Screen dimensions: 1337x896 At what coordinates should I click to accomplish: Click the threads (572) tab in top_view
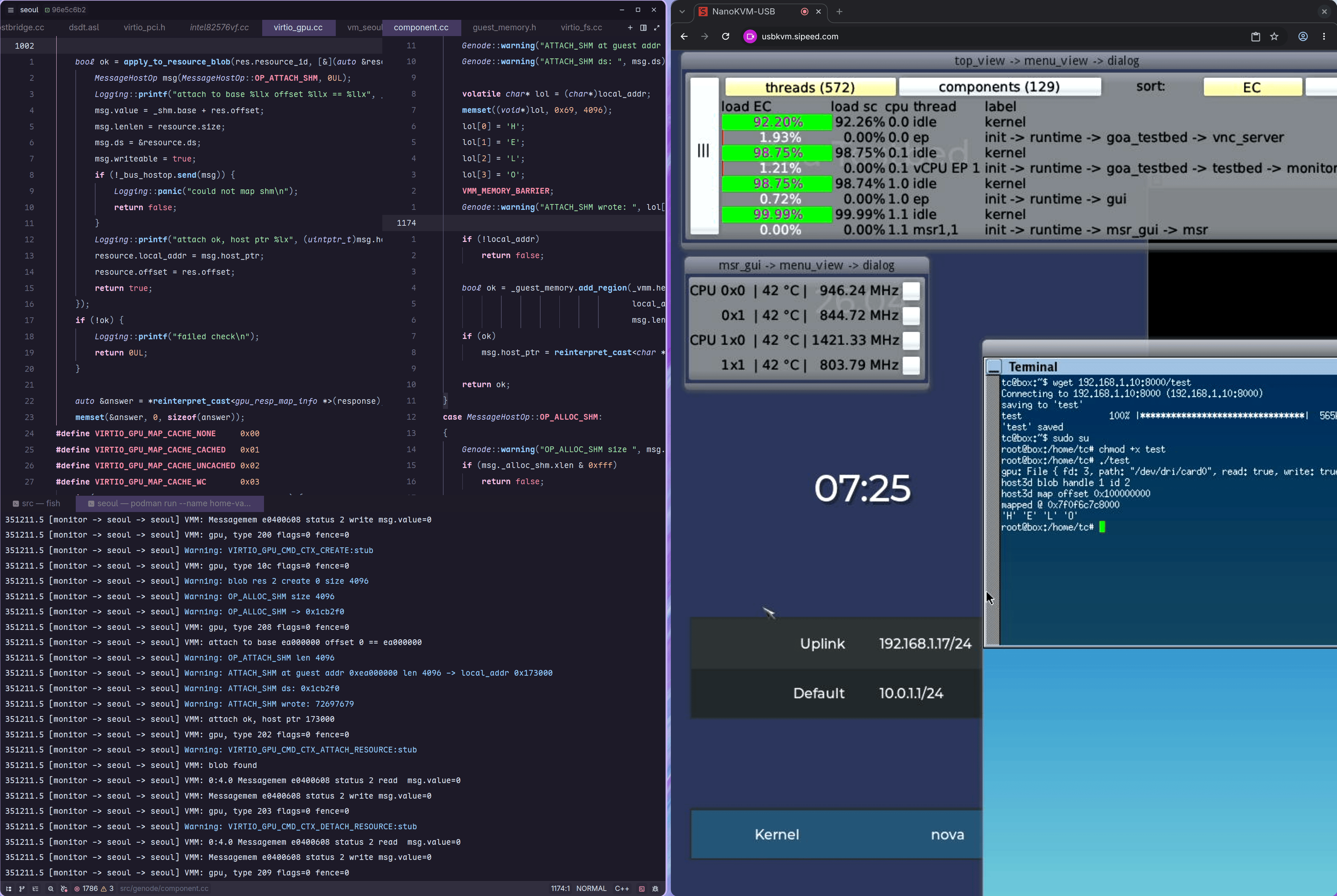point(810,87)
